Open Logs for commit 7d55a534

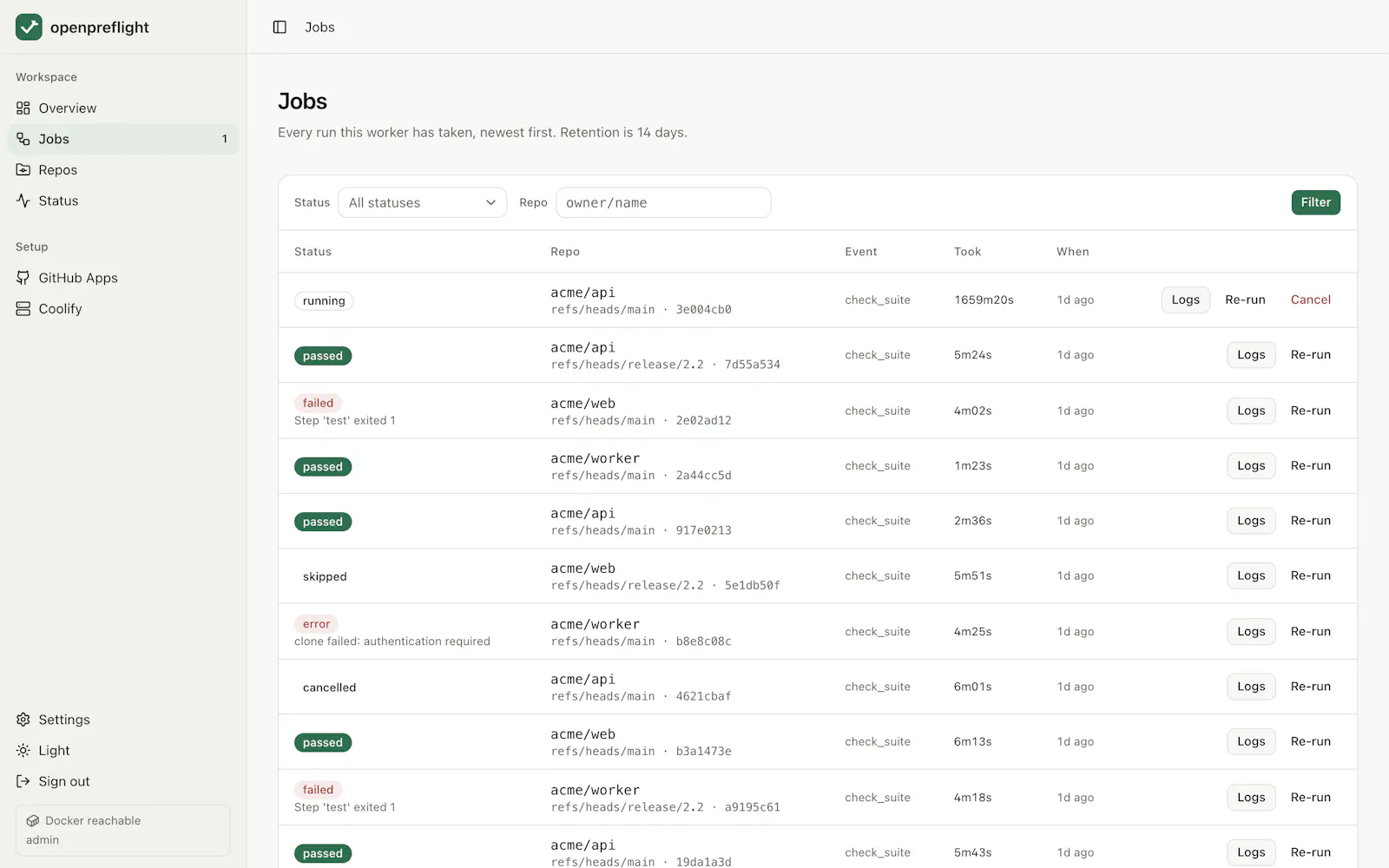pos(1251,355)
